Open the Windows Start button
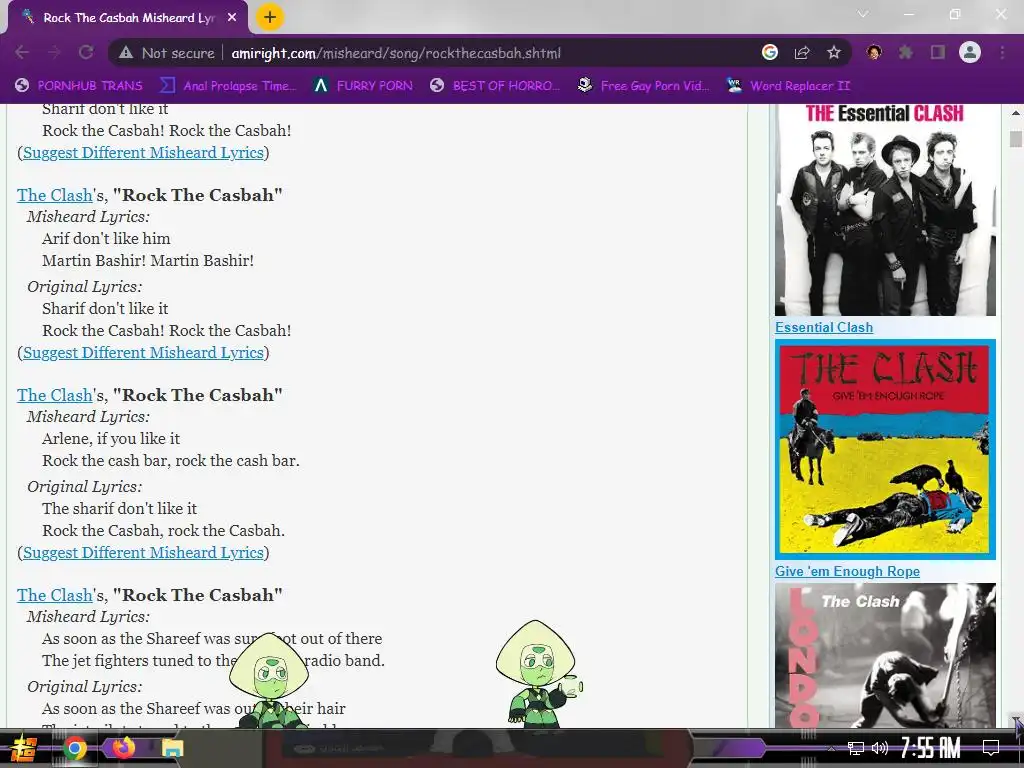Viewport: 1024px width, 768px height. [x=24, y=748]
